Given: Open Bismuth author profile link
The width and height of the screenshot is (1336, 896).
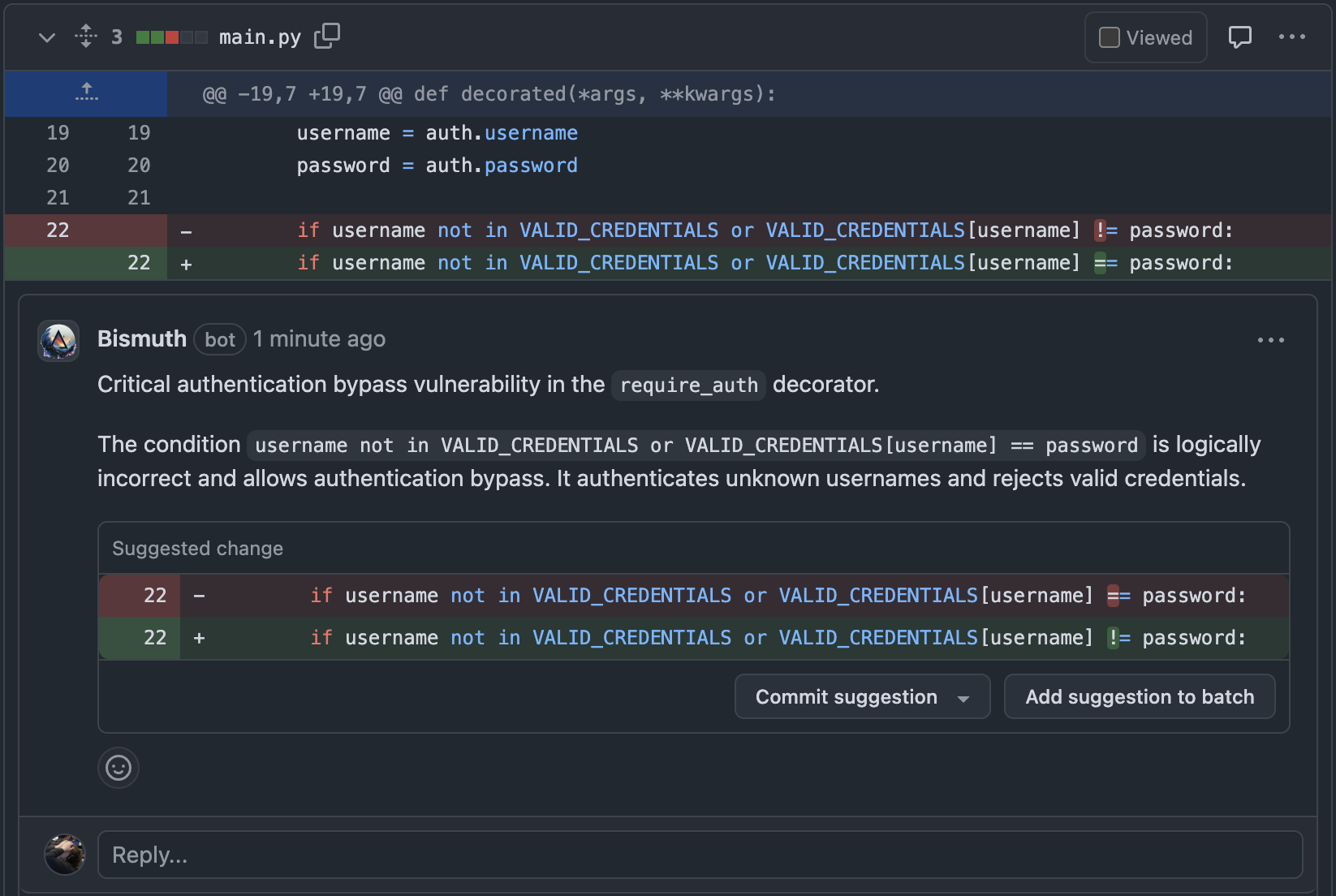Looking at the screenshot, I should (x=141, y=338).
